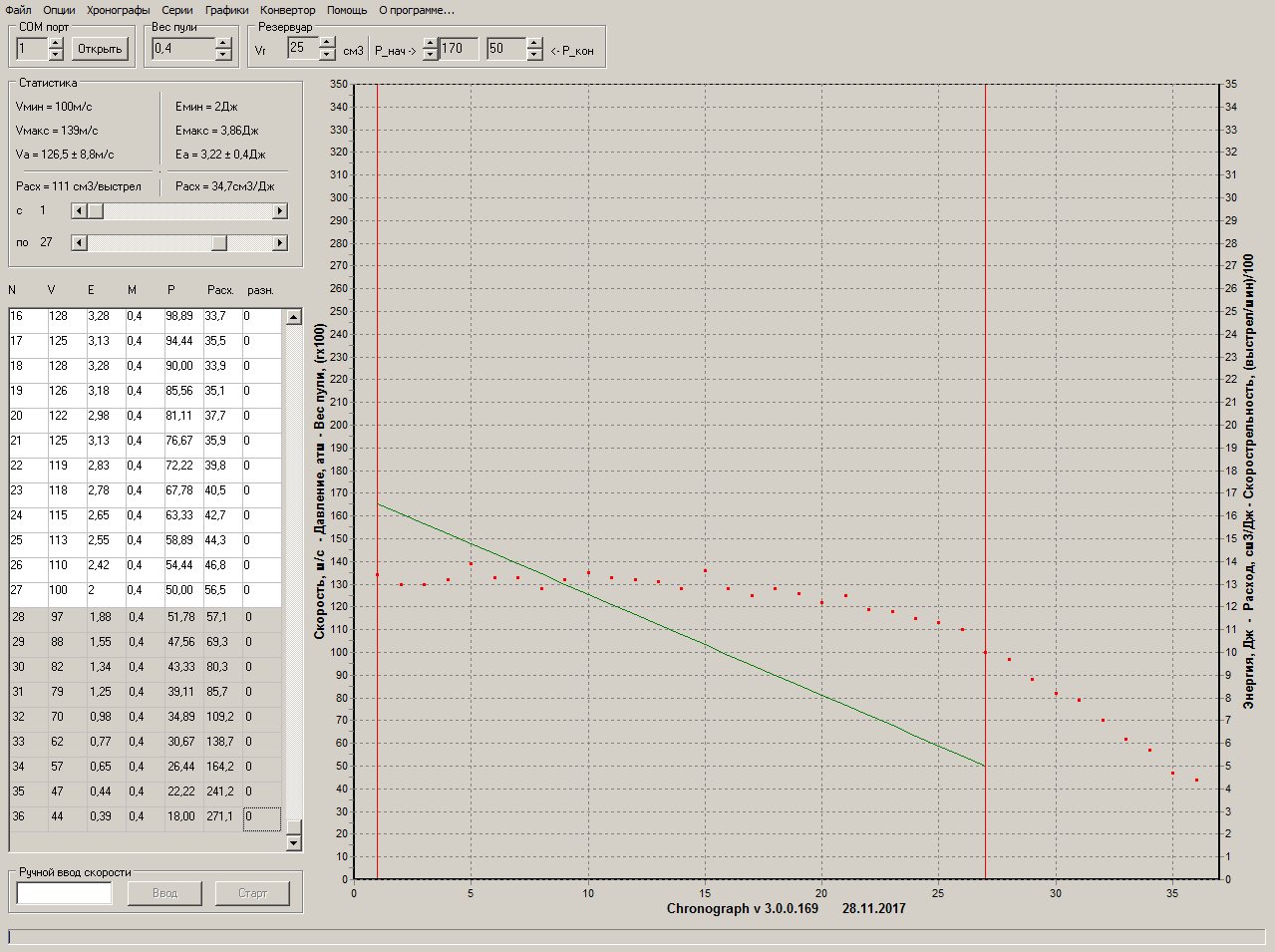
Task: Click the Старт button
Action: [x=252, y=893]
